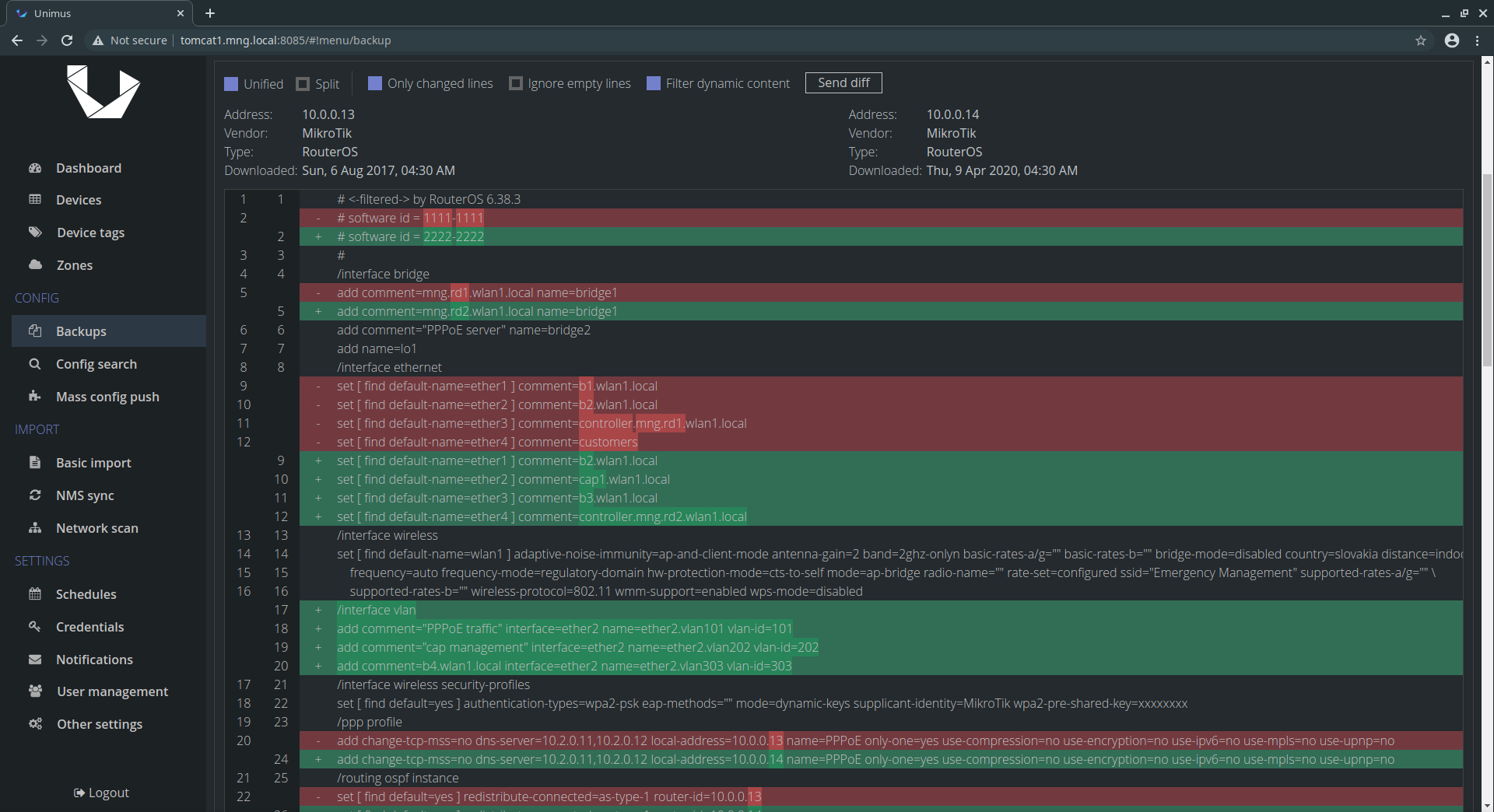Click the Config search magnifier icon
1494x812 pixels.
pos(35,364)
